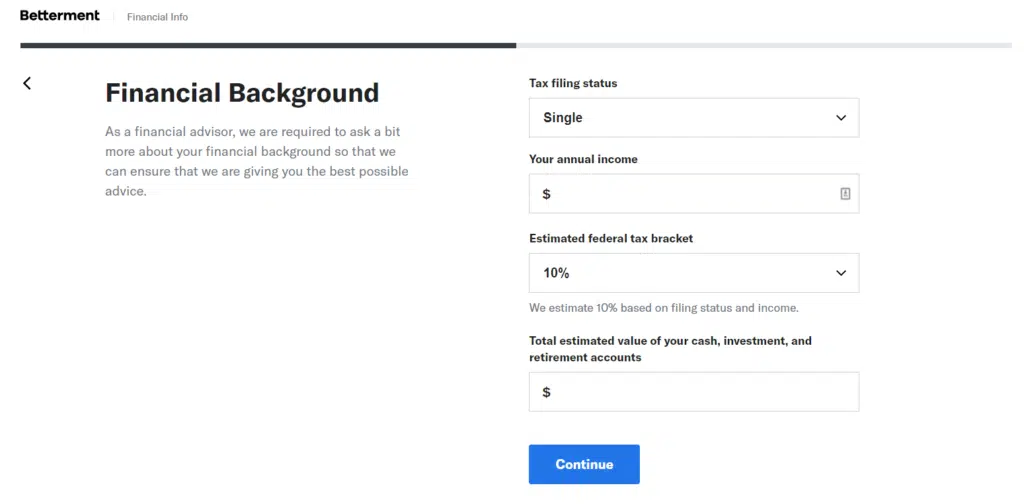Click the chevron arrow in tax bracket field
1024x504 pixels.
click(x=840, y=273)
